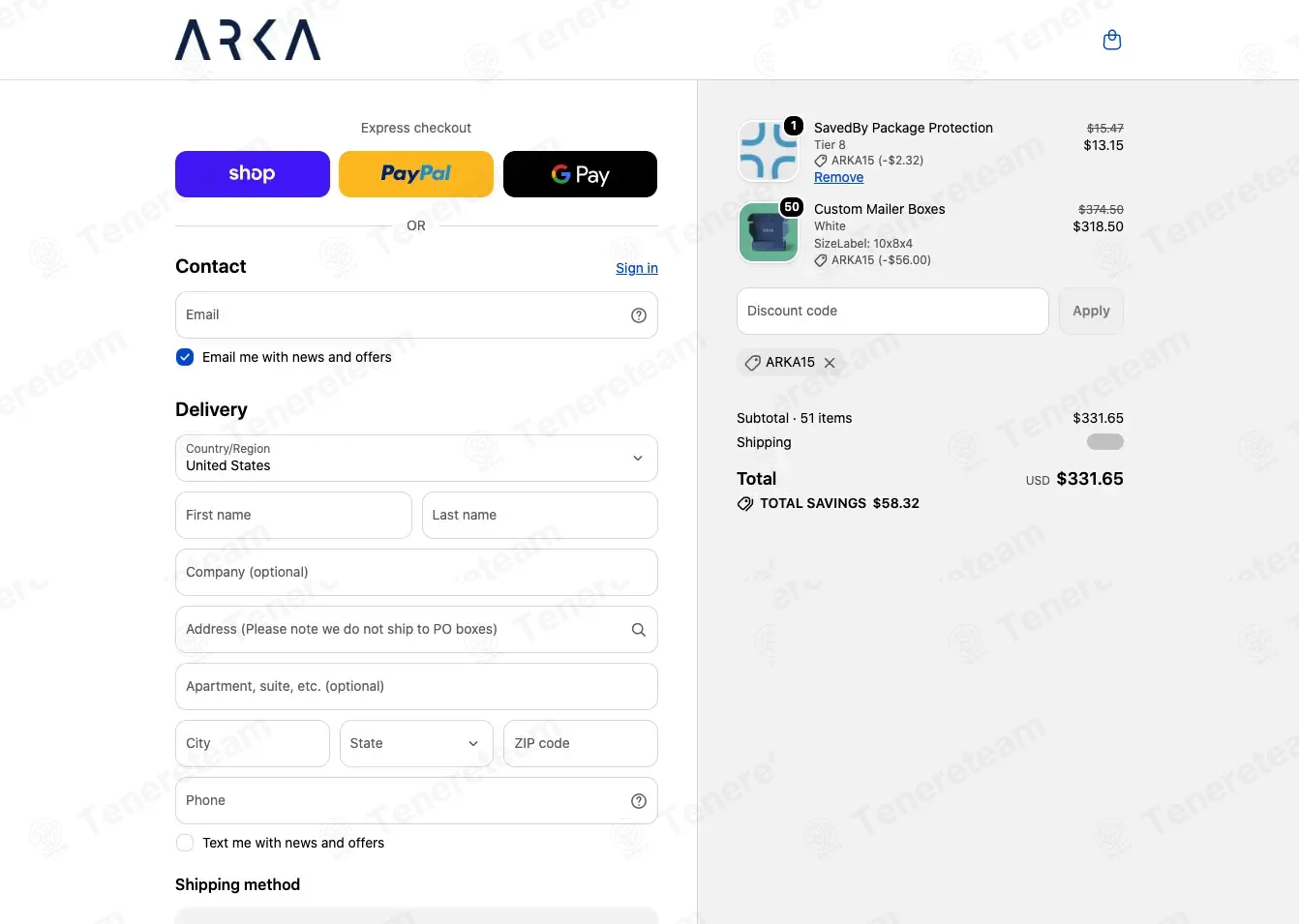Click the $331.65 total amount
This screenshot has width=1299, height=924.
click(x=1090, y=479)
